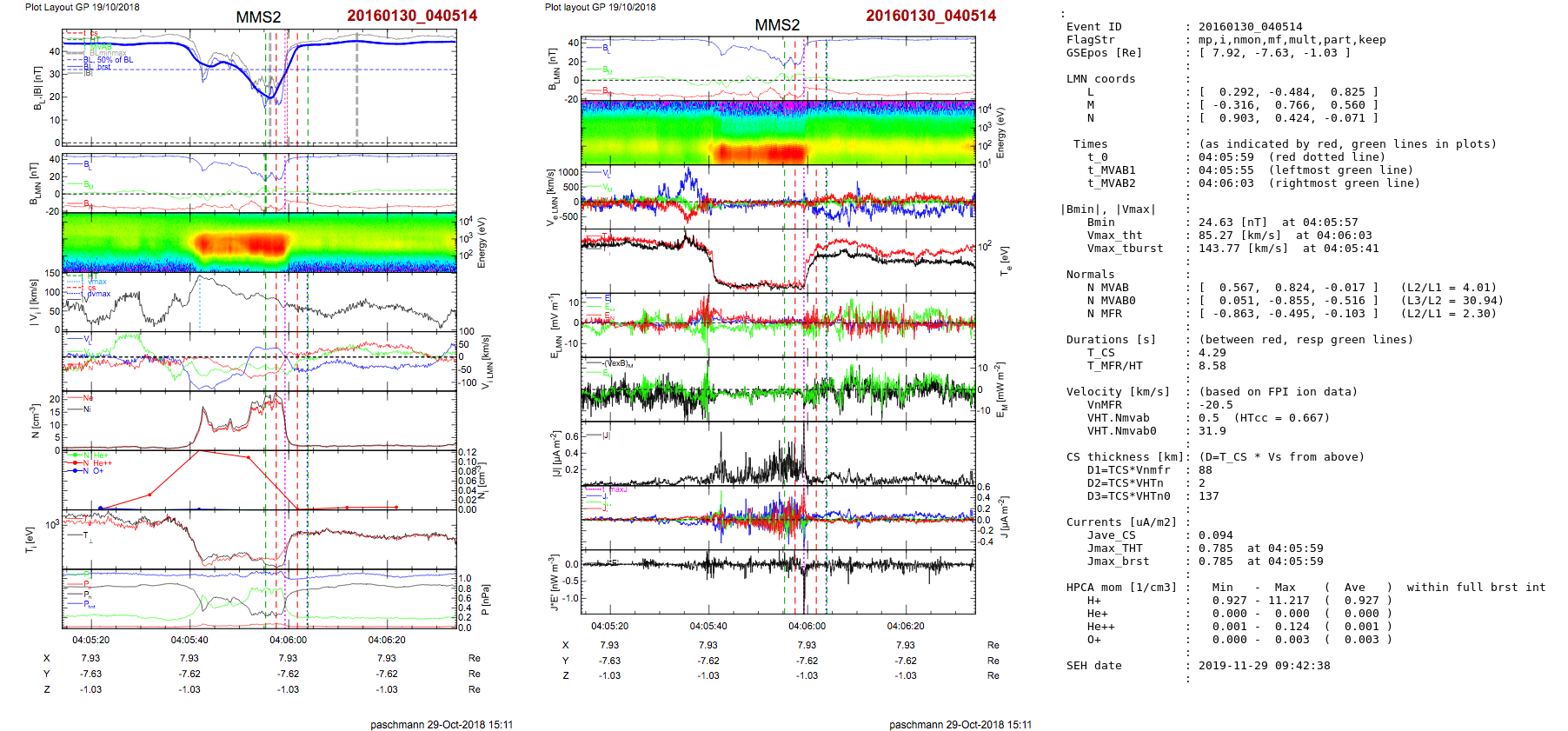Click the 'Jmax_THT' label
The width and height of the screenshot is (1568, 731).
click(1114, 548)
